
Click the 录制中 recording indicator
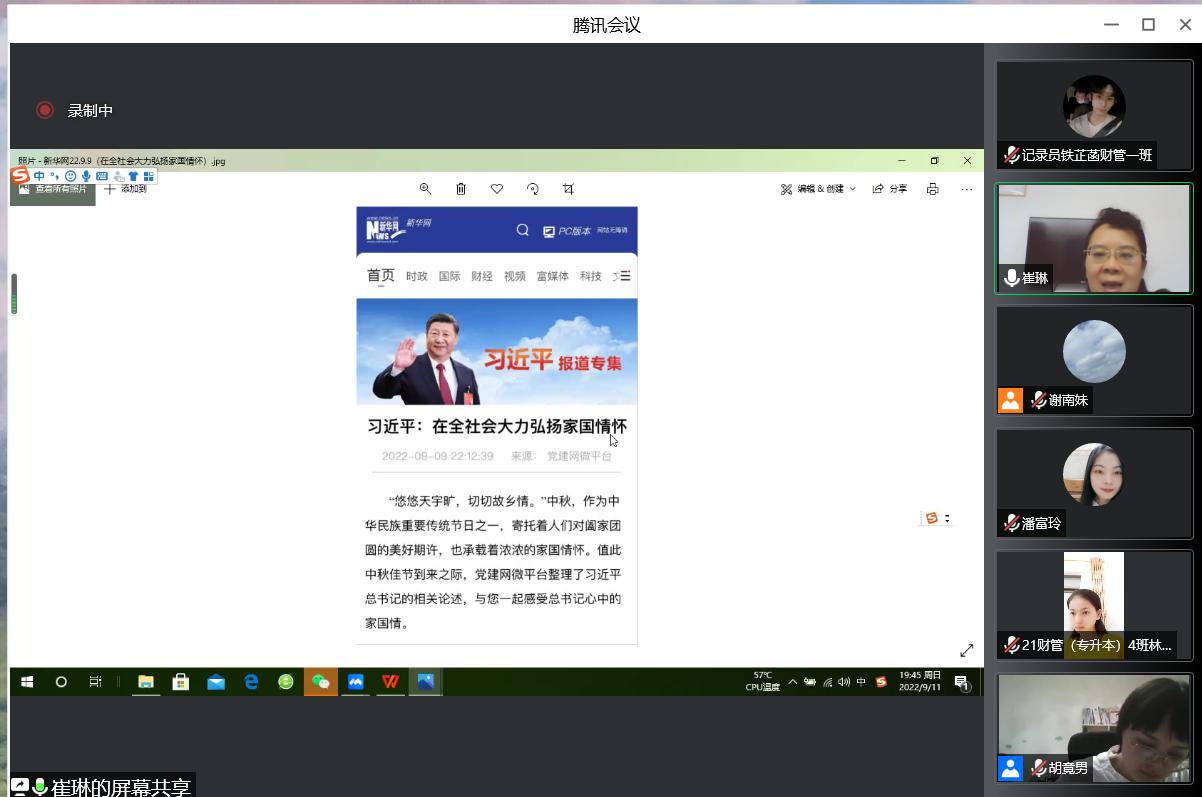point(75,111)
